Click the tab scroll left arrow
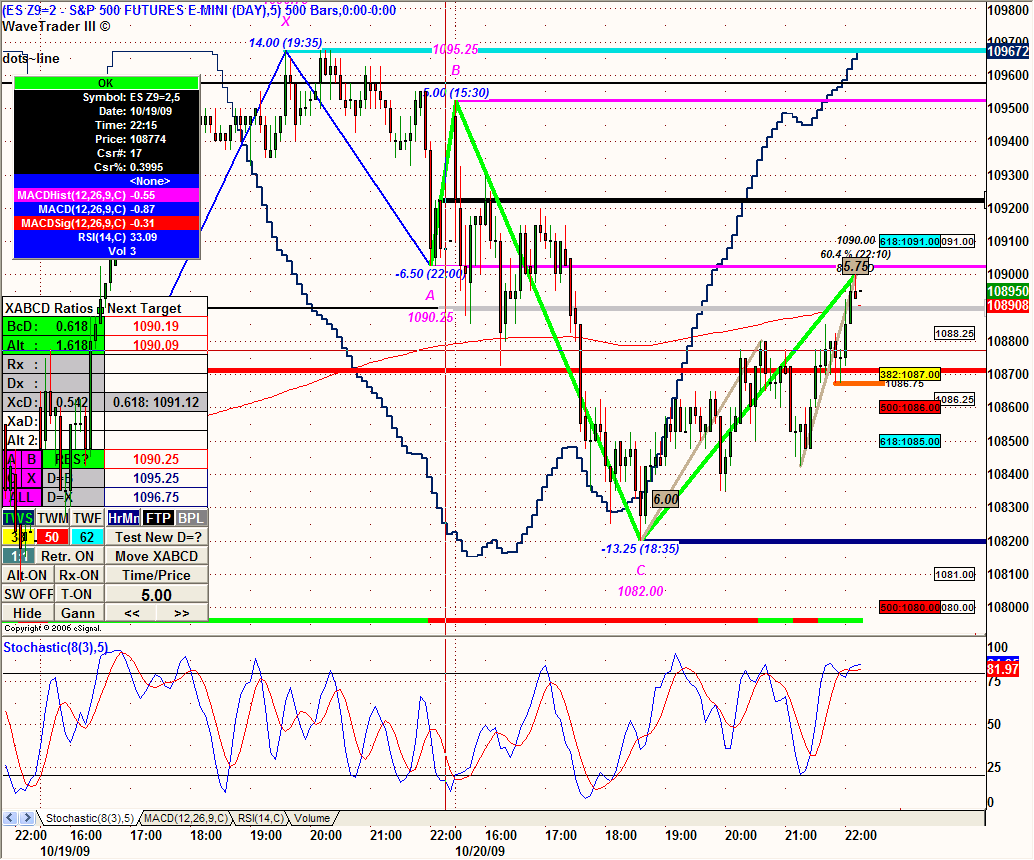This screenshot has height=860, width=1034. [11, 818]
